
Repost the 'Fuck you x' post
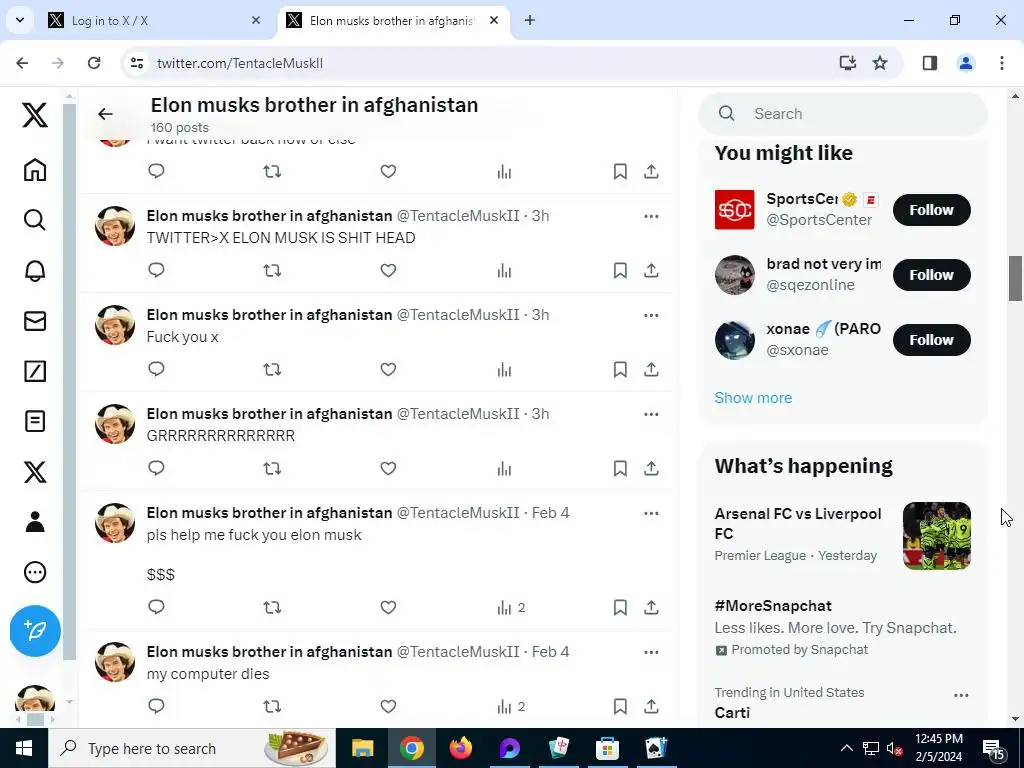(272, 370)
